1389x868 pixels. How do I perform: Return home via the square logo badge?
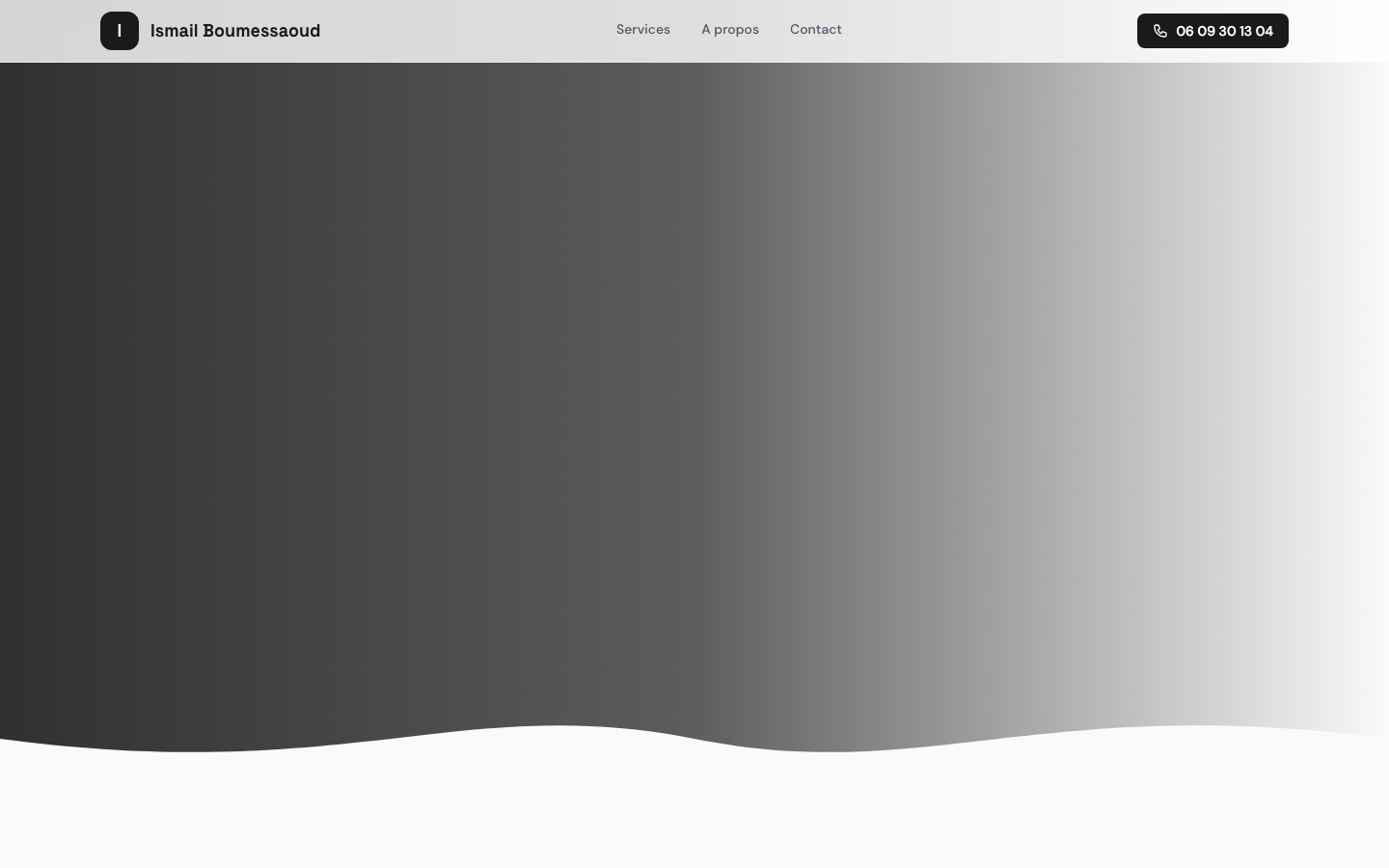120,31
